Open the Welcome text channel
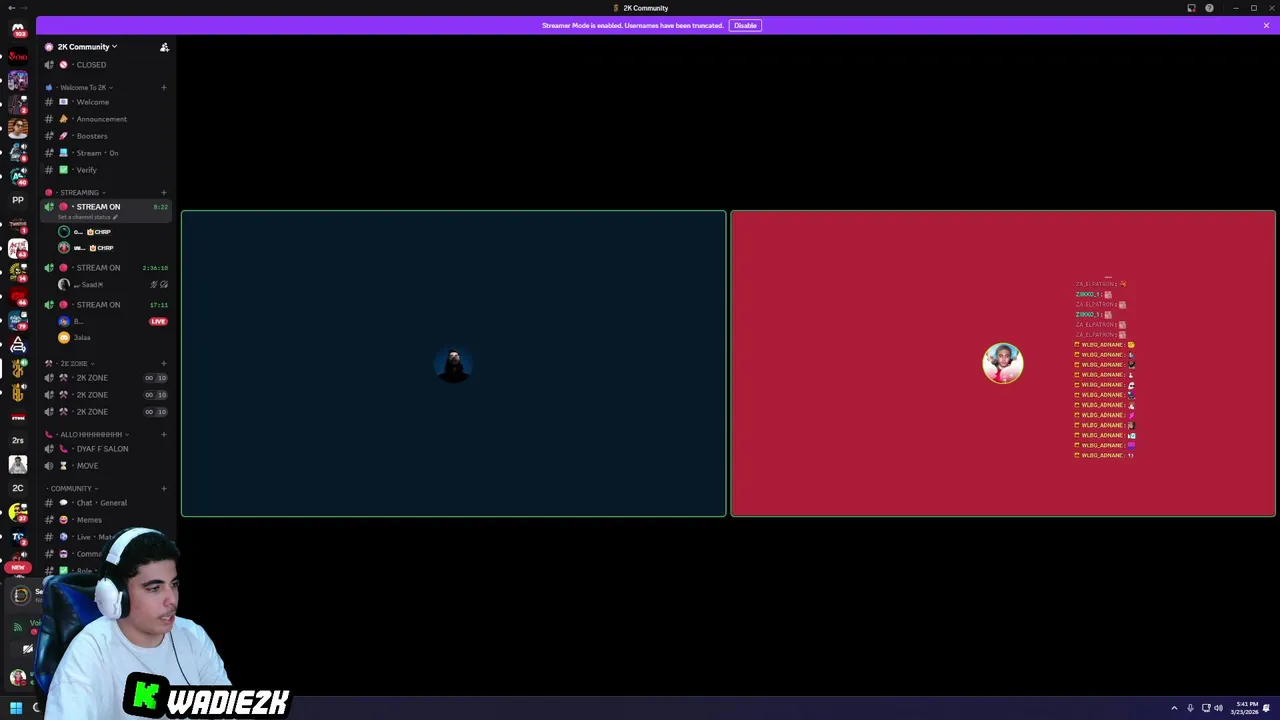The image size is (1280, 720). (105, 102)
